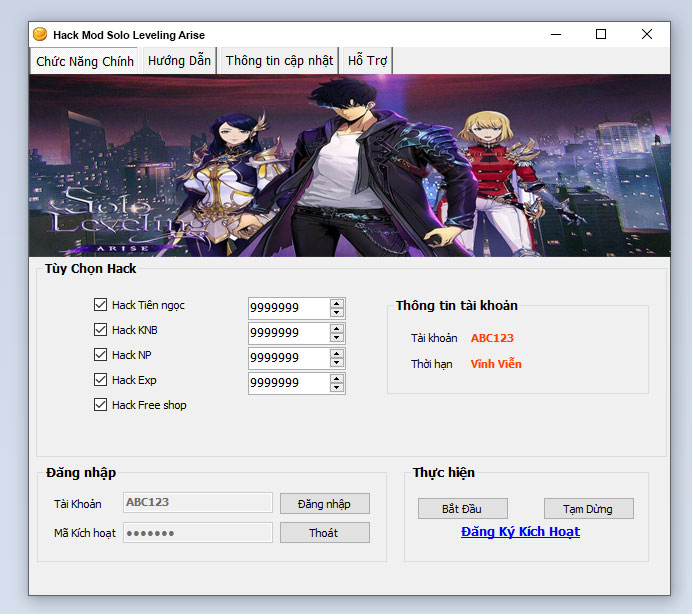Image resolution: width=693 pixels, height=616 pixels.
Task: Decrease Hack NP value with down arrow
Action: coord(337,362)
